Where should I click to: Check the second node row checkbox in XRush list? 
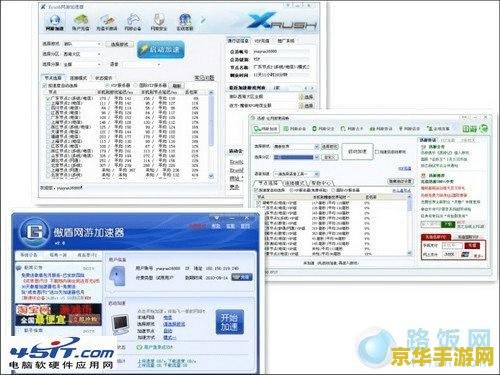tap(49, 103)
